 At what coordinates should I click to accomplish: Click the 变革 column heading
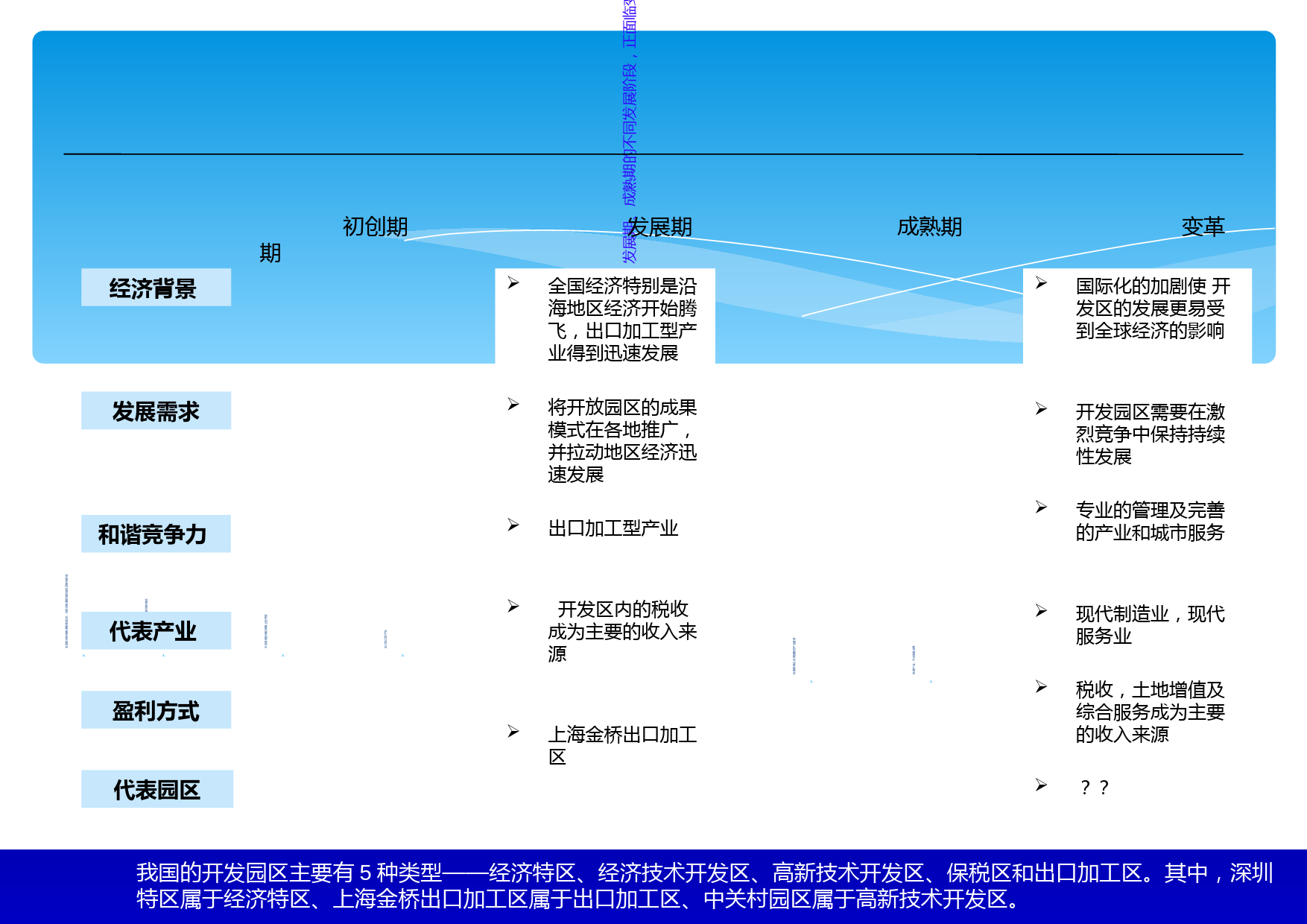[x=1203, y=227]
